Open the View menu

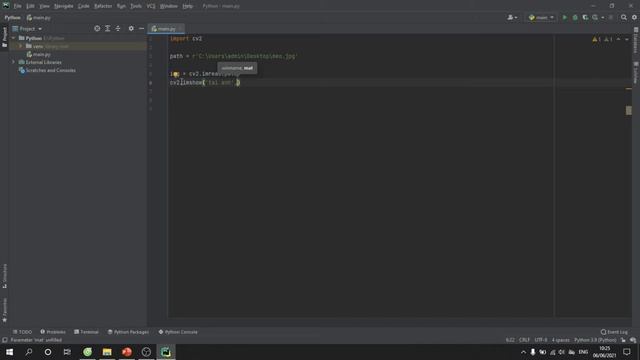(x=44, y=6)
